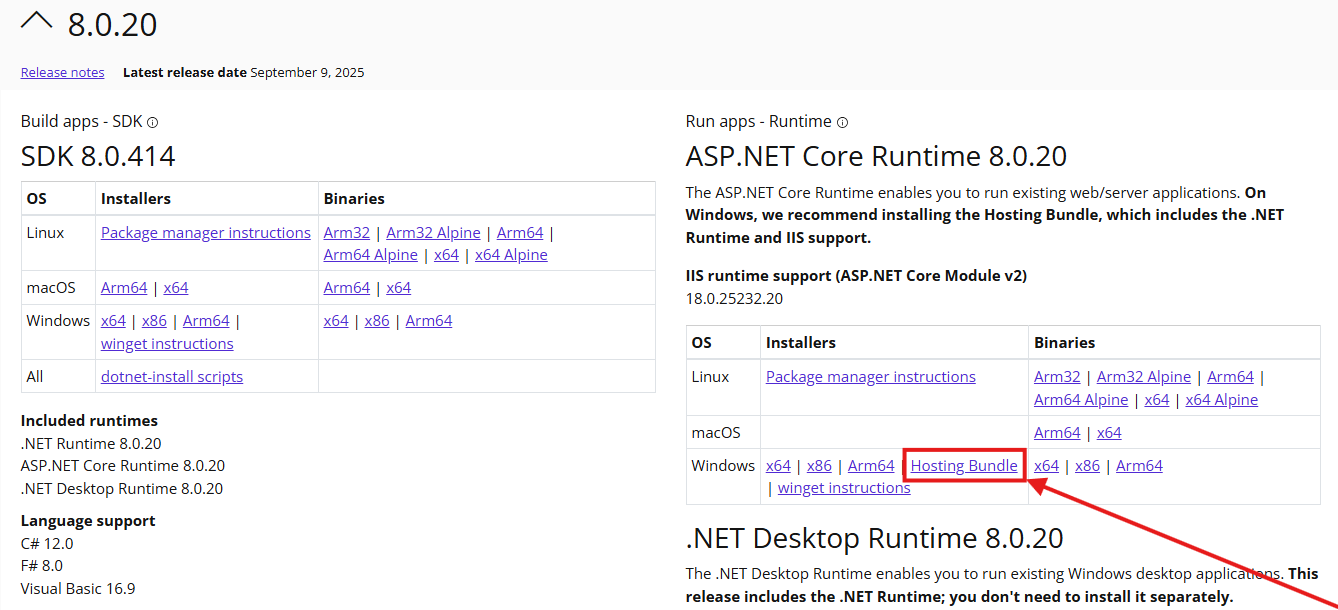Open dotnet-install scripts link
Image resolution: width=1338 pixels, height=610 pixels.
tap(172, 376)
